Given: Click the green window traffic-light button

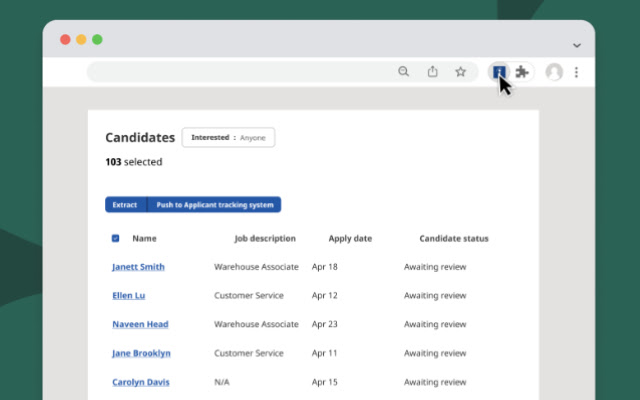Looking at the screenshot, I should coord(97,40).
